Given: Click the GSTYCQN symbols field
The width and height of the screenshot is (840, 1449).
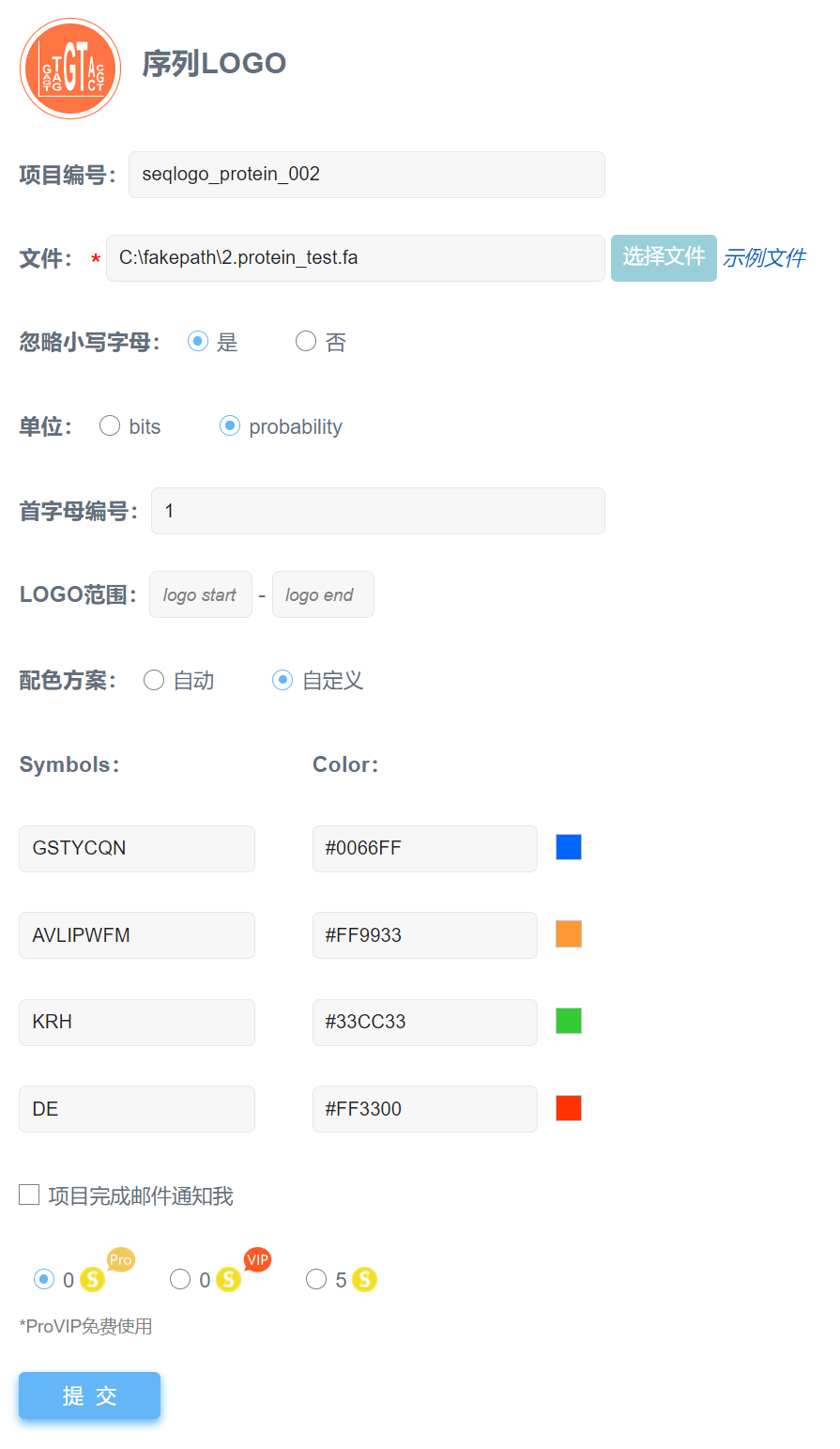Looking at the screenshot, I should (137, 849).
